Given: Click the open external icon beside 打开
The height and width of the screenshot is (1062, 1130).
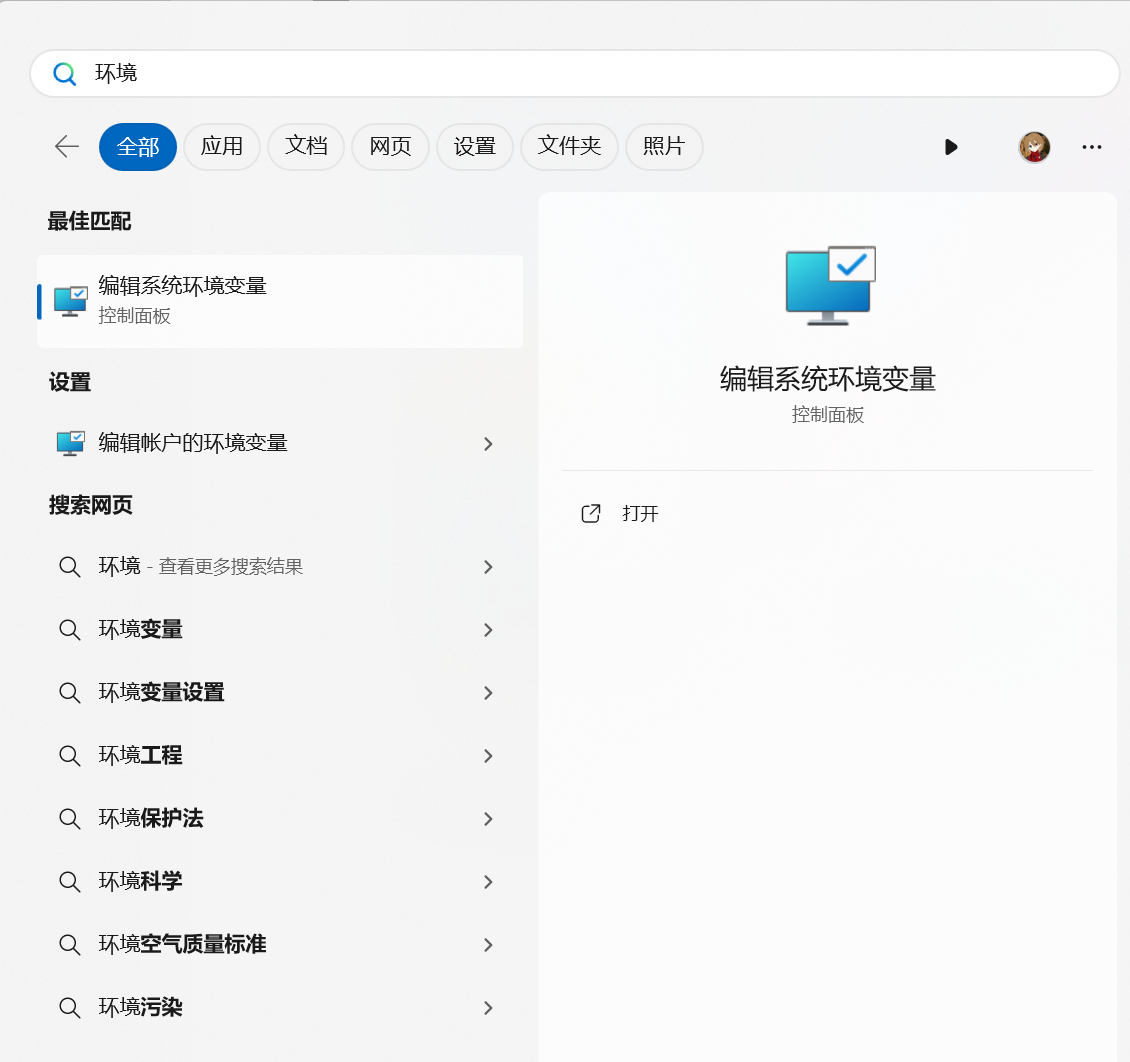Looking at the screenshot, I should pos(591,514).
